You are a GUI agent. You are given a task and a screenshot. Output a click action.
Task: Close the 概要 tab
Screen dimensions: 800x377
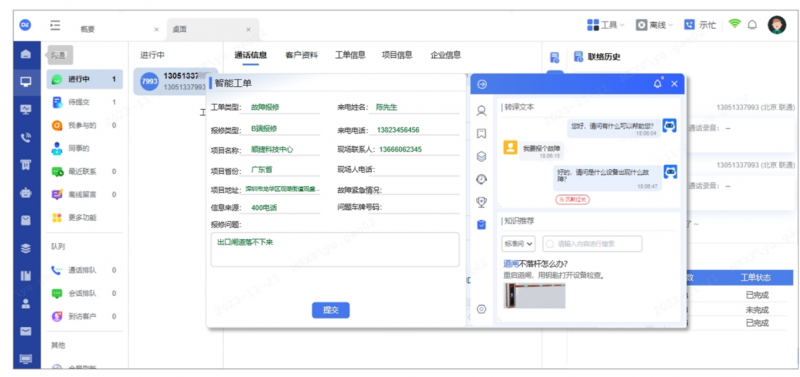pos(156,30)
